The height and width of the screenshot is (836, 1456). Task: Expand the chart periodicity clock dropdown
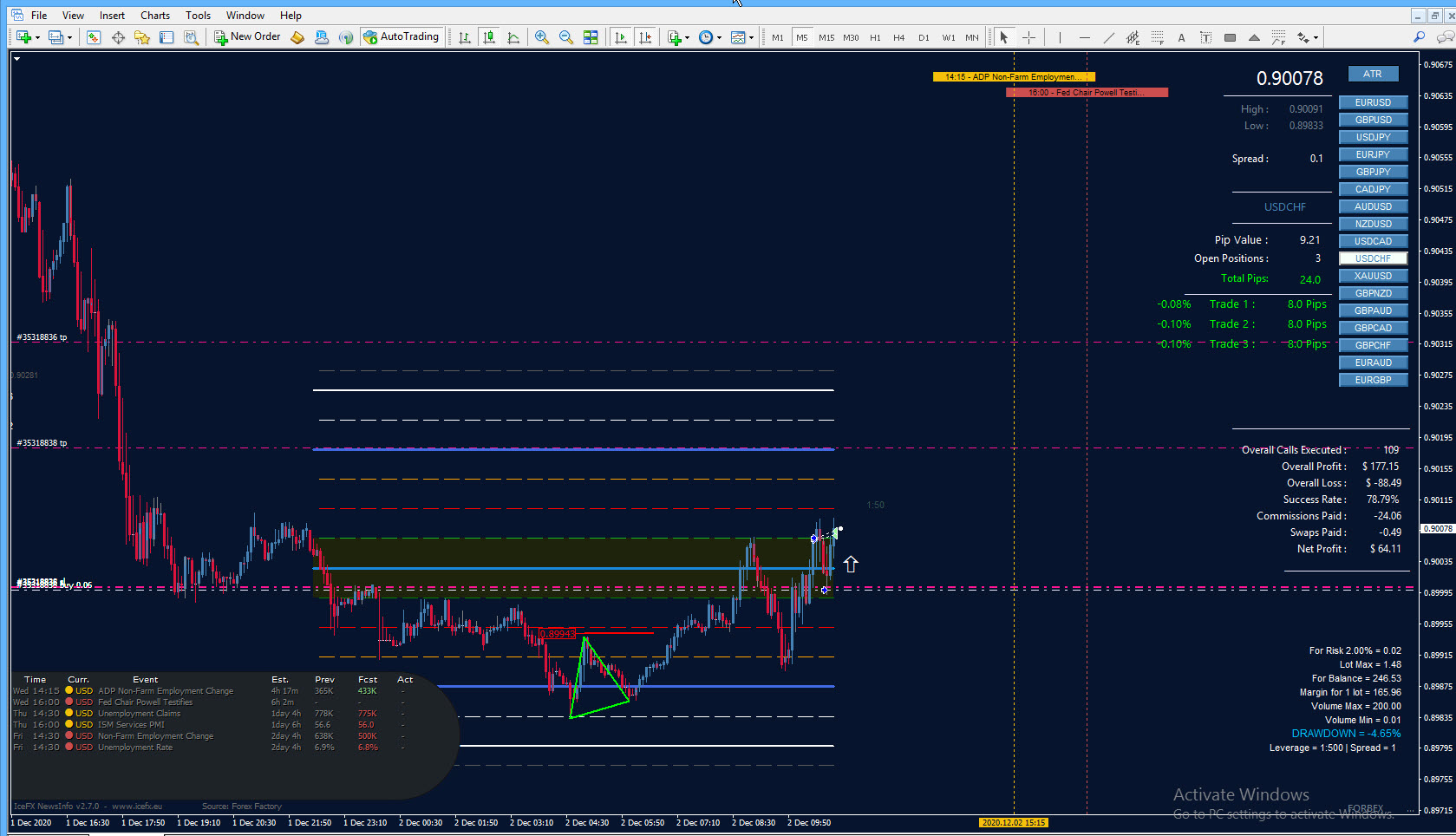(719, 37)
